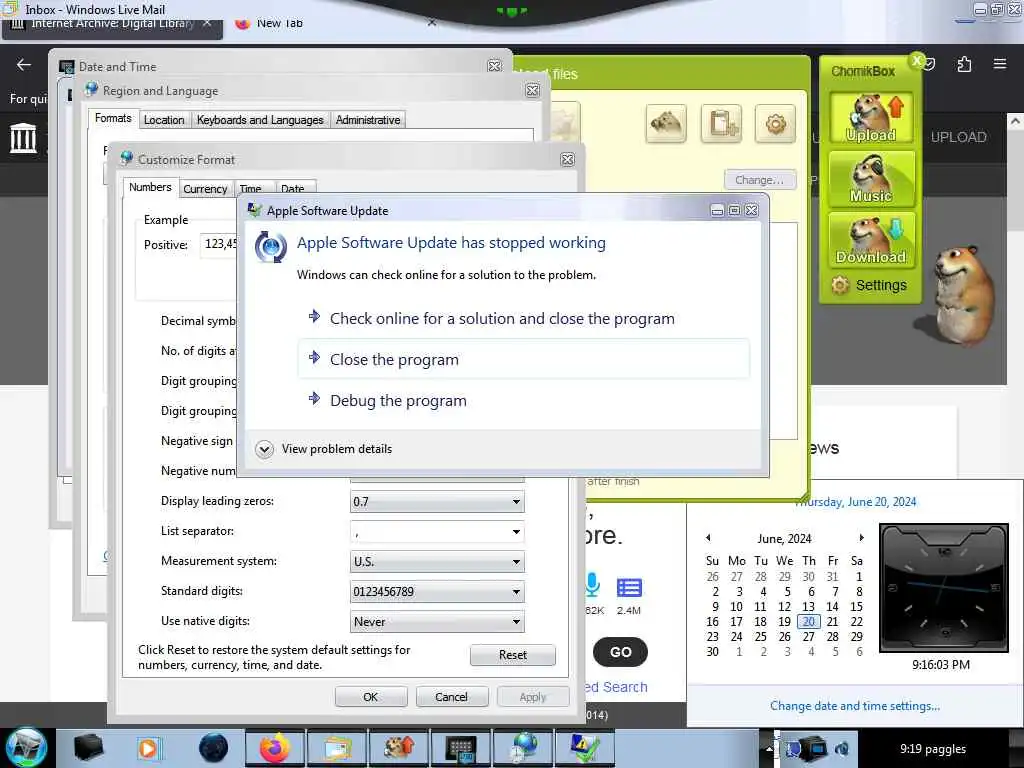The height and width of the screenshot is (768, 1024).
Task: Show hidden tray icons arrow
Action: point(769,749)
